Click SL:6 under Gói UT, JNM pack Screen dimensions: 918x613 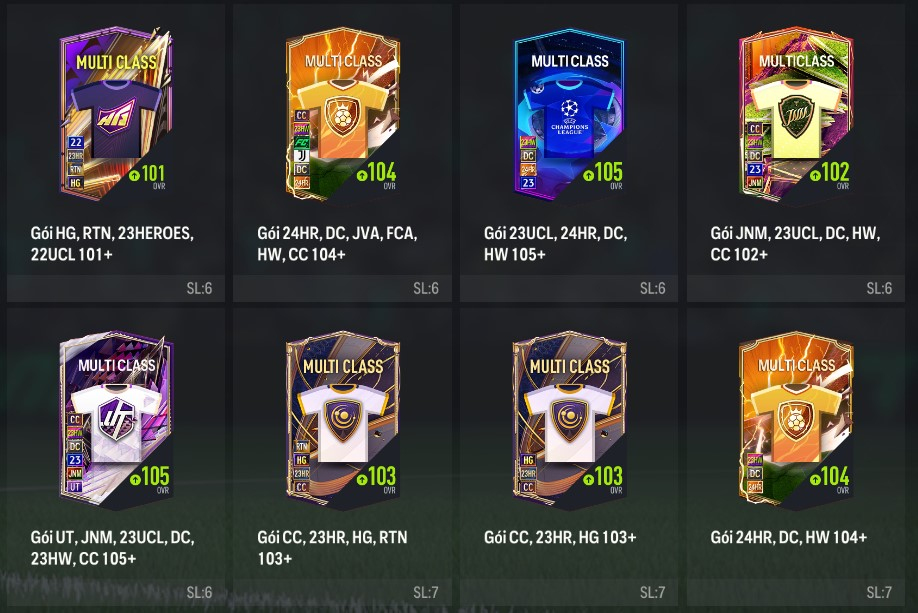[x=199, y=593]
